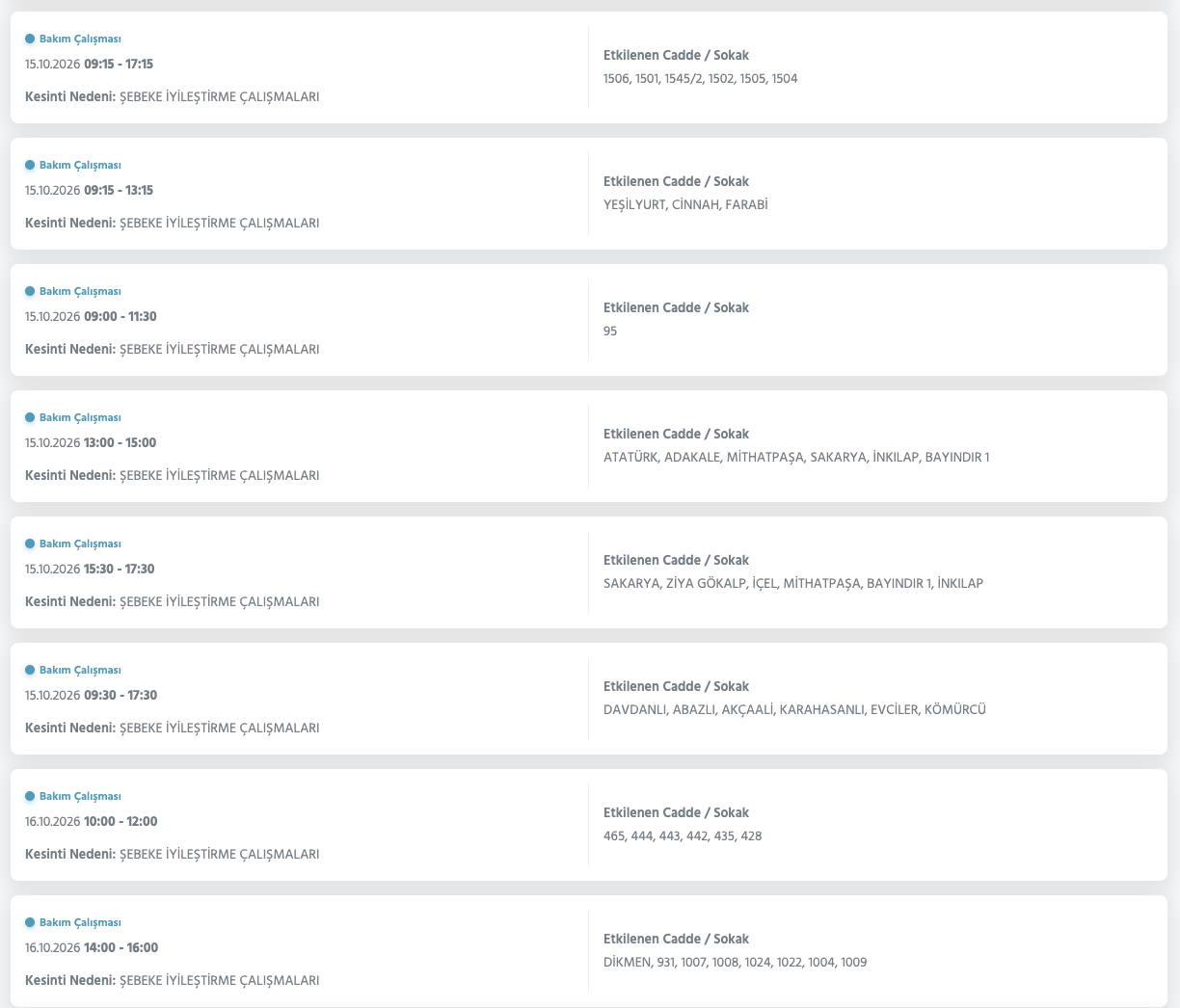Select YEŞİLYURT, CİNNAH, FARABİ street text
The image size is (1180, 1008).
pyautogui.click(x=685, y=205)
